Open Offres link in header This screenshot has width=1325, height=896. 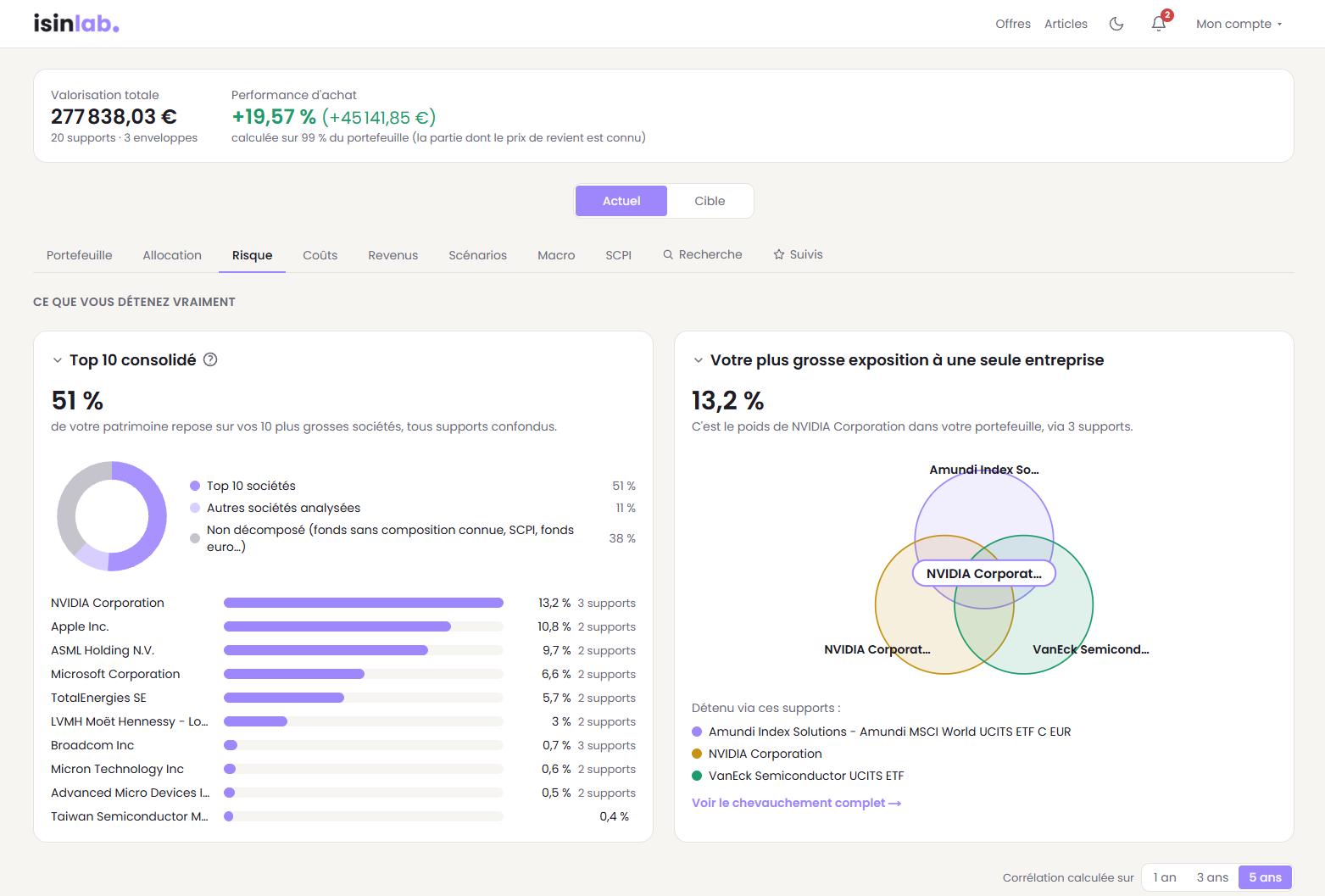(x=1013, y=24)
